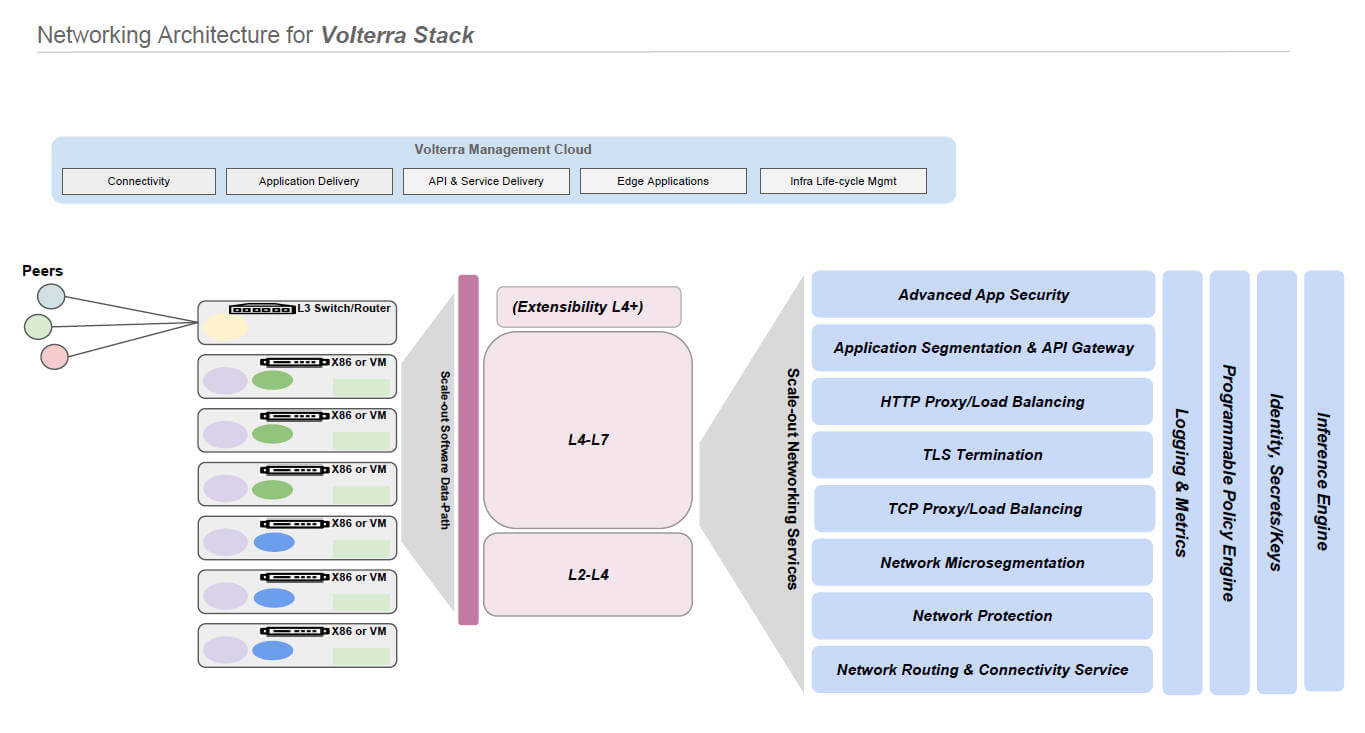Image resolution: width=1365 pixels, height=733 pixels.
Task: Open the Advanced App Security block
Action: pos(983,294)
